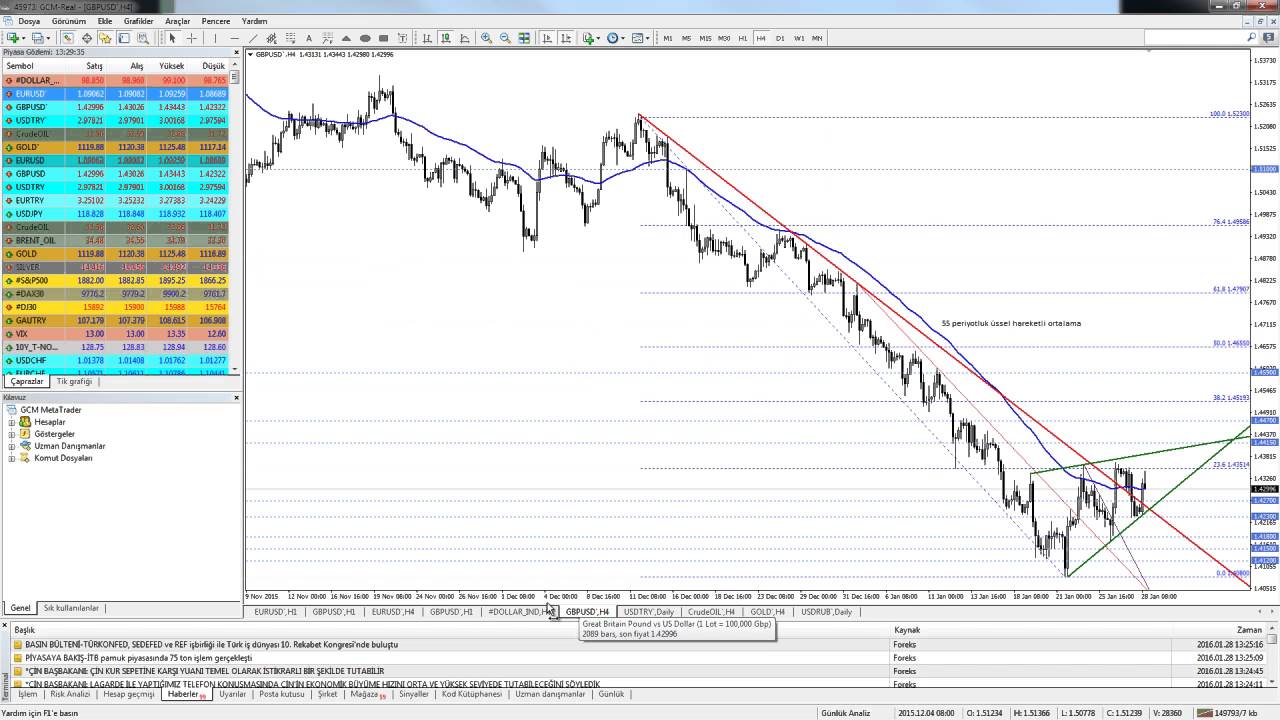This screenshot has height=720, width=1280.
Task: Click the search input field
Action: coord(1194,38)
